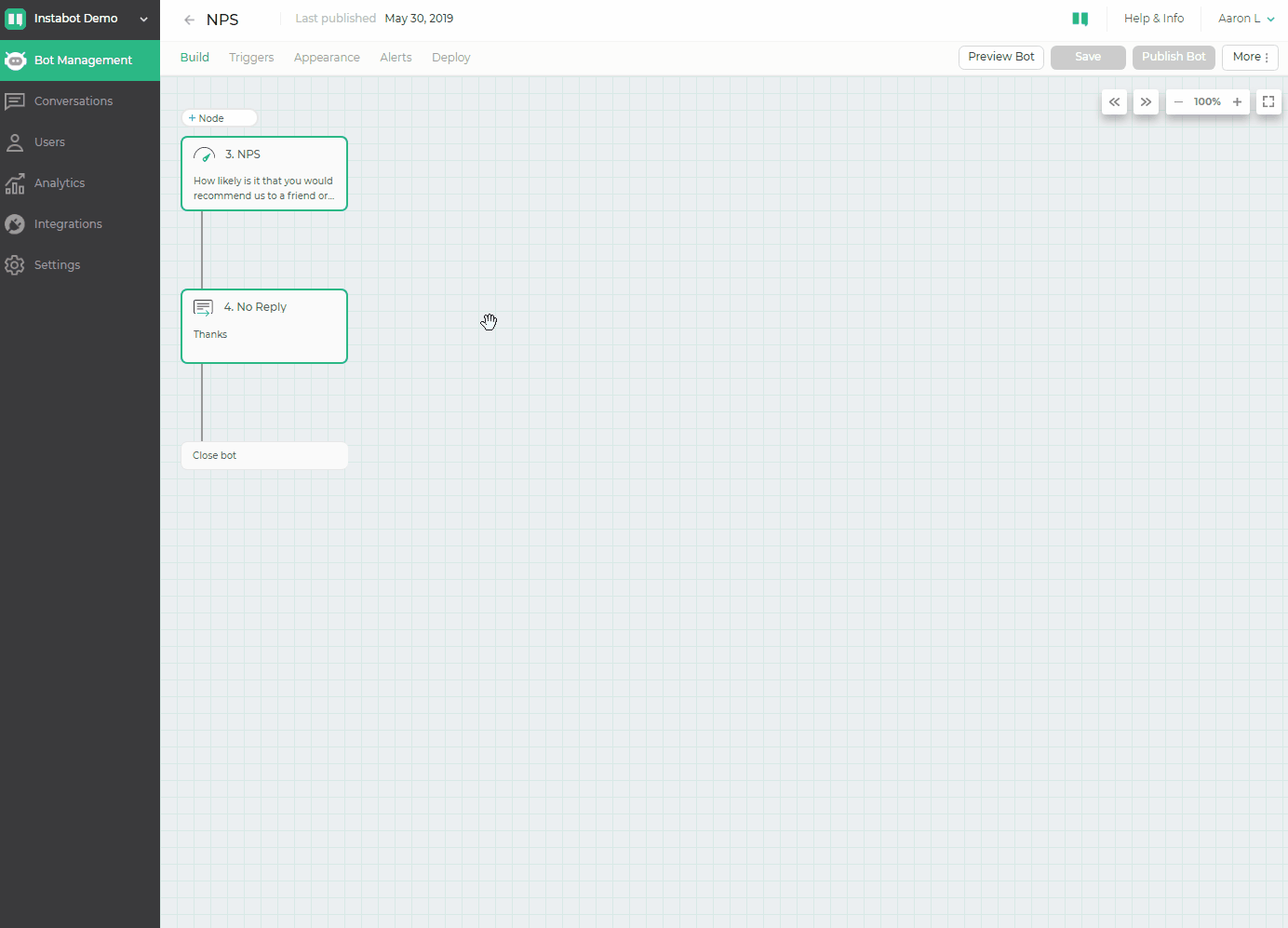The height and width of the screenshot is (928, 1288).
Task: Click the green Instabot icon in the header
Action: click(1080, 19)
